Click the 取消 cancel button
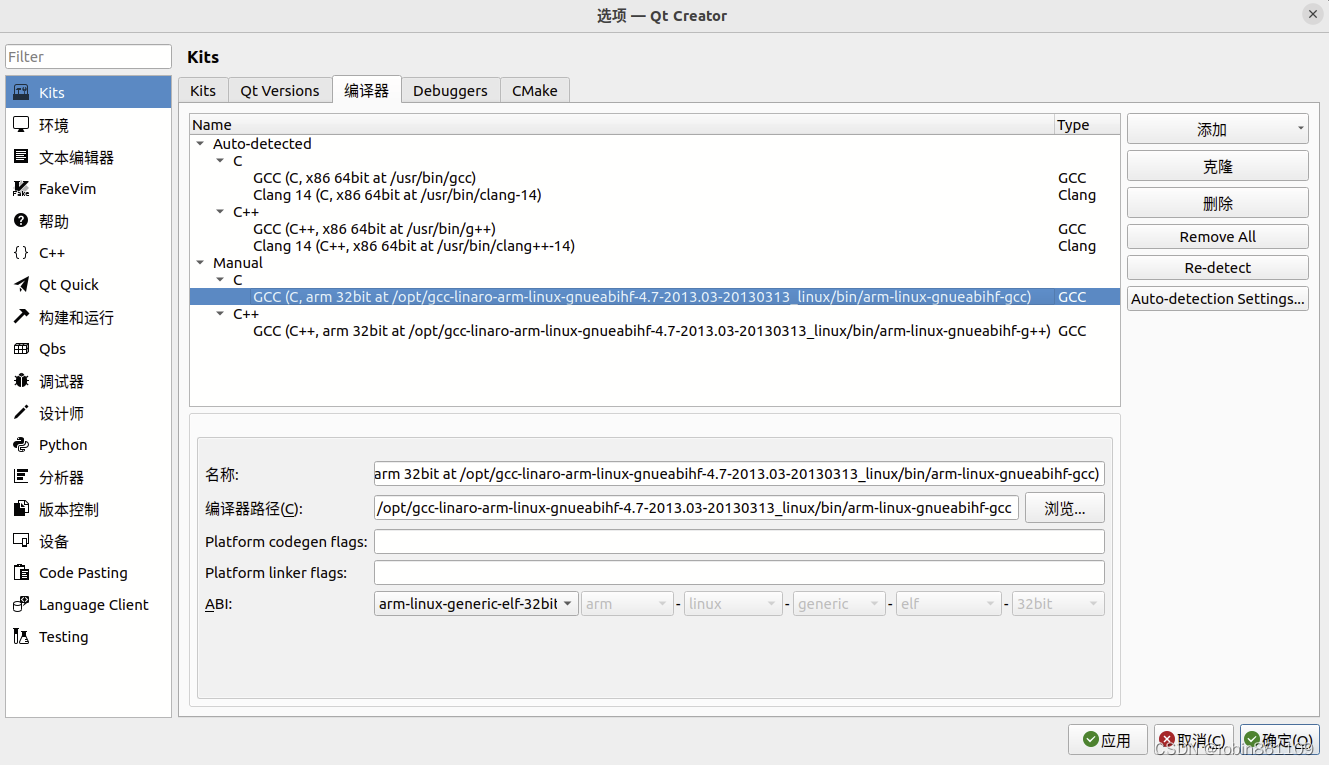This screenshot has width=1329, height=765. pos(1193,740)
